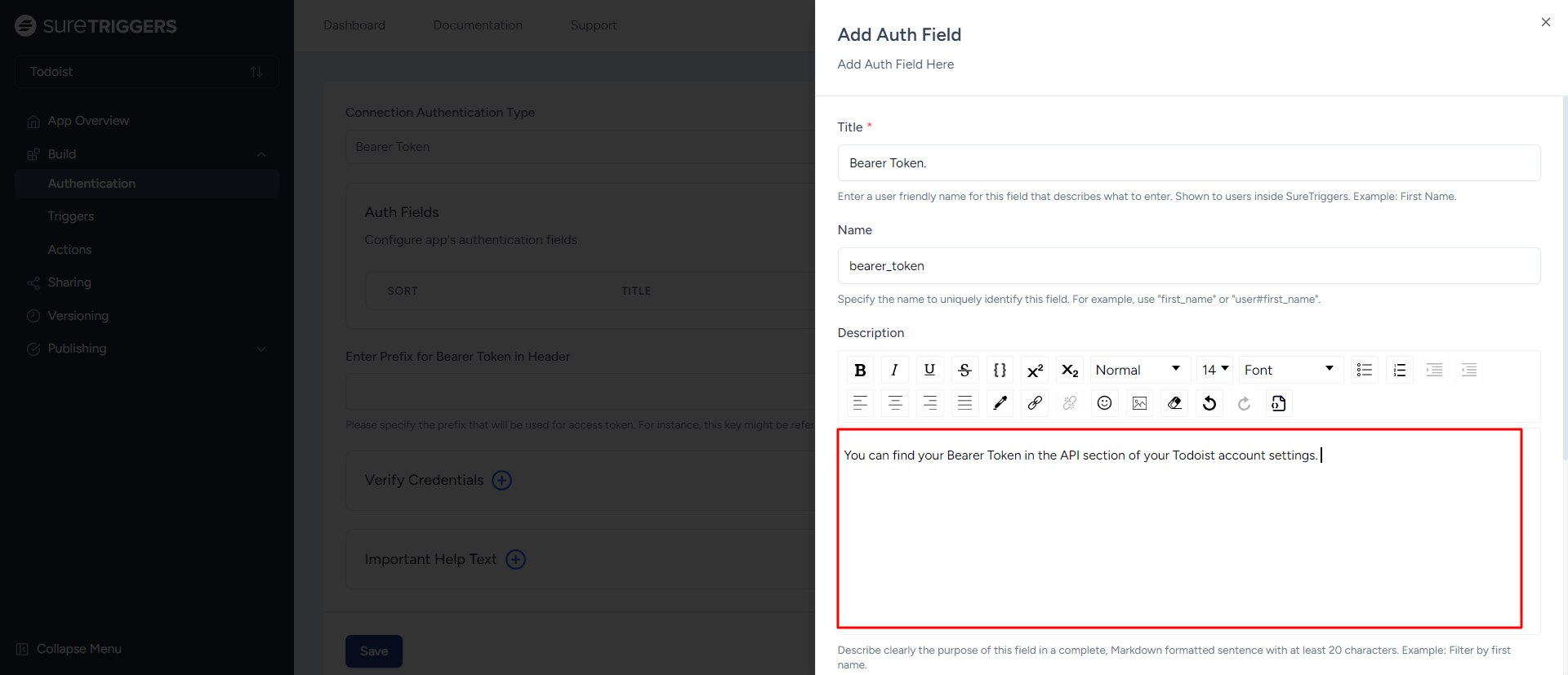The image size is (1568, 675).
Task: Insert an unordered bullet list
Action: pos(1364,370)
